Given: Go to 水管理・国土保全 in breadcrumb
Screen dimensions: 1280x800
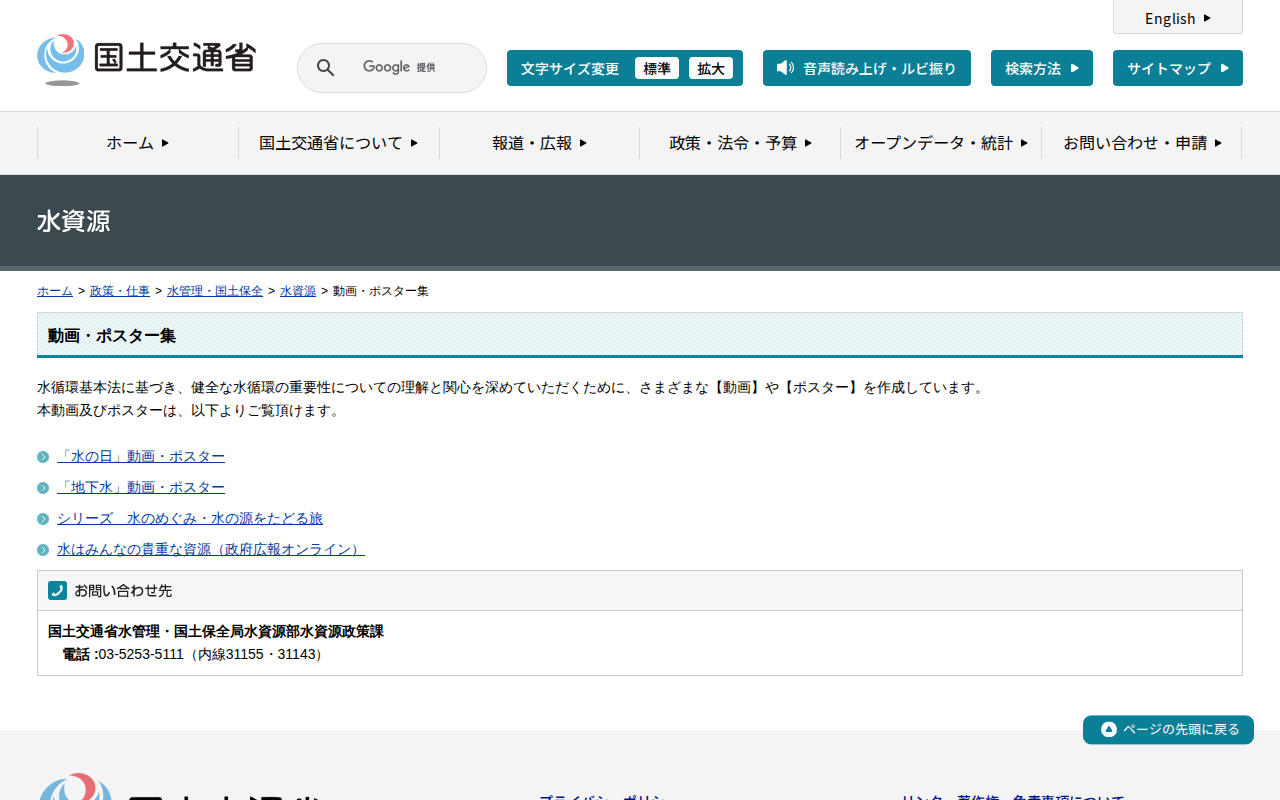Looking at the screenshot, I should tap(215, 291).
